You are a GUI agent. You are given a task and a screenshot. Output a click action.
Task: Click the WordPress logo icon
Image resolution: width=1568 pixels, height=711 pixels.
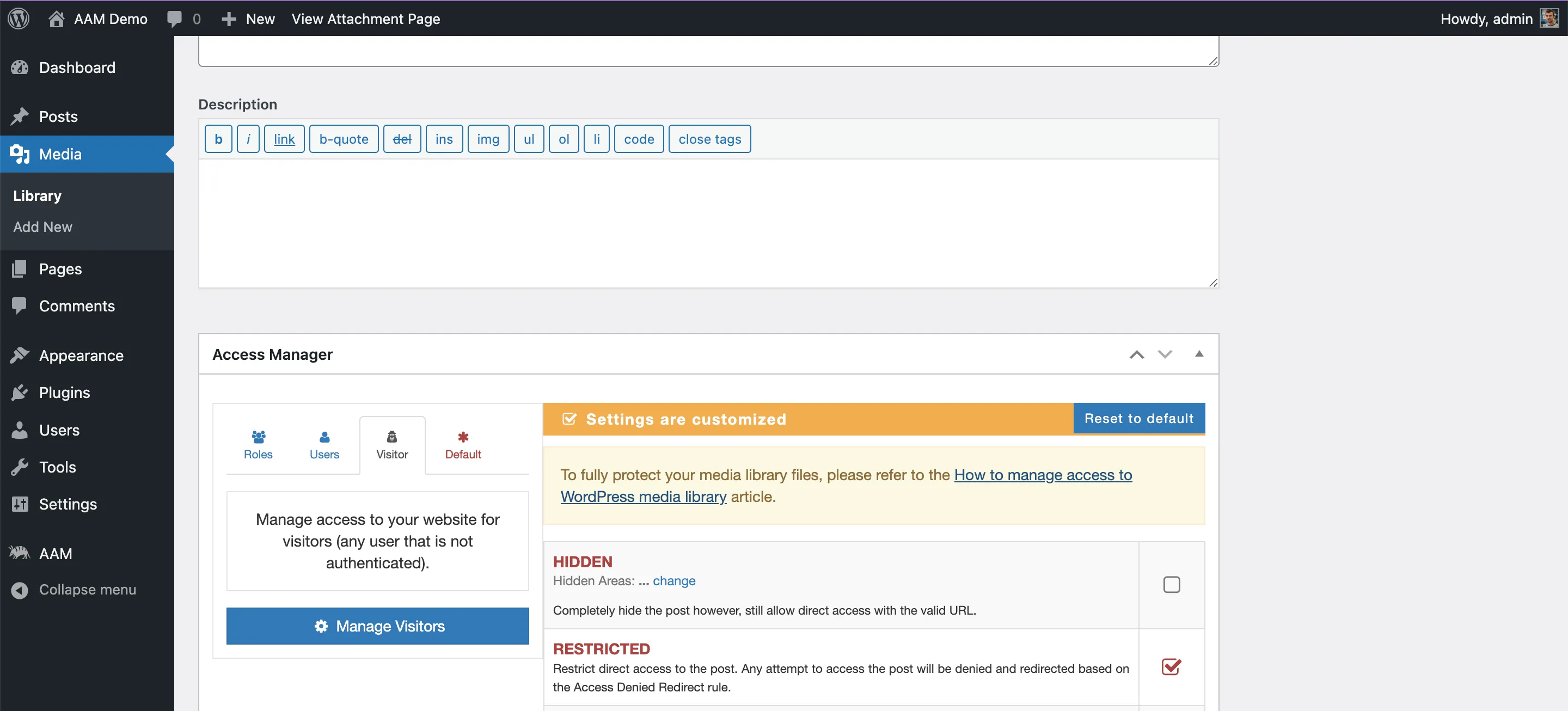(x=19, y=19)
